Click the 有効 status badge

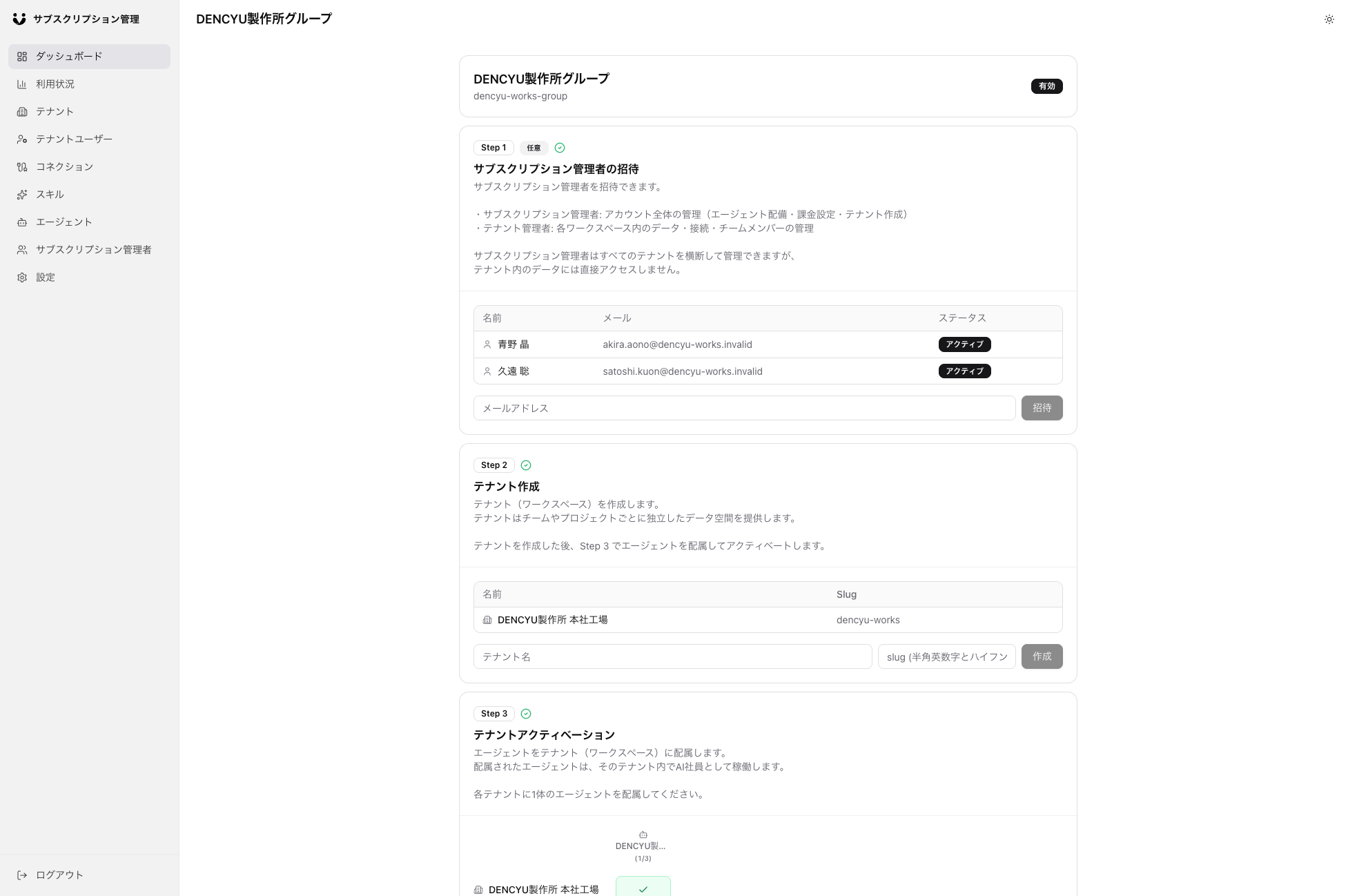(x=1046, y=86)
